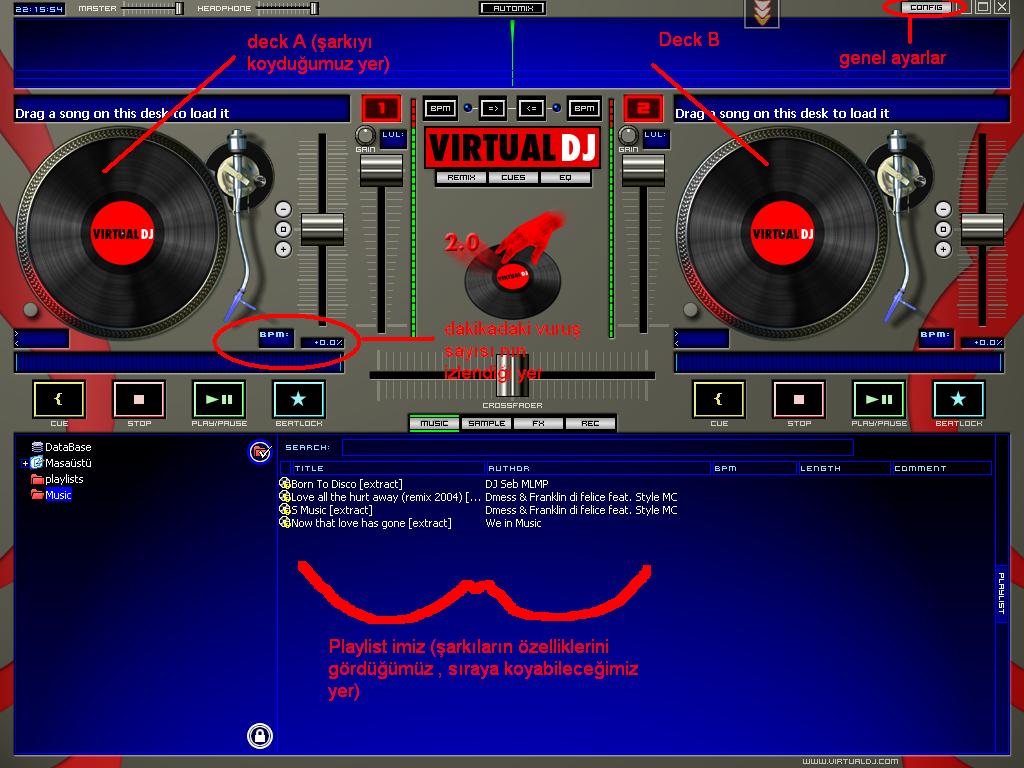Sort songs by COMMENT column
Image resolution: width=1024 pixels, height=768 pixels.
941,468
